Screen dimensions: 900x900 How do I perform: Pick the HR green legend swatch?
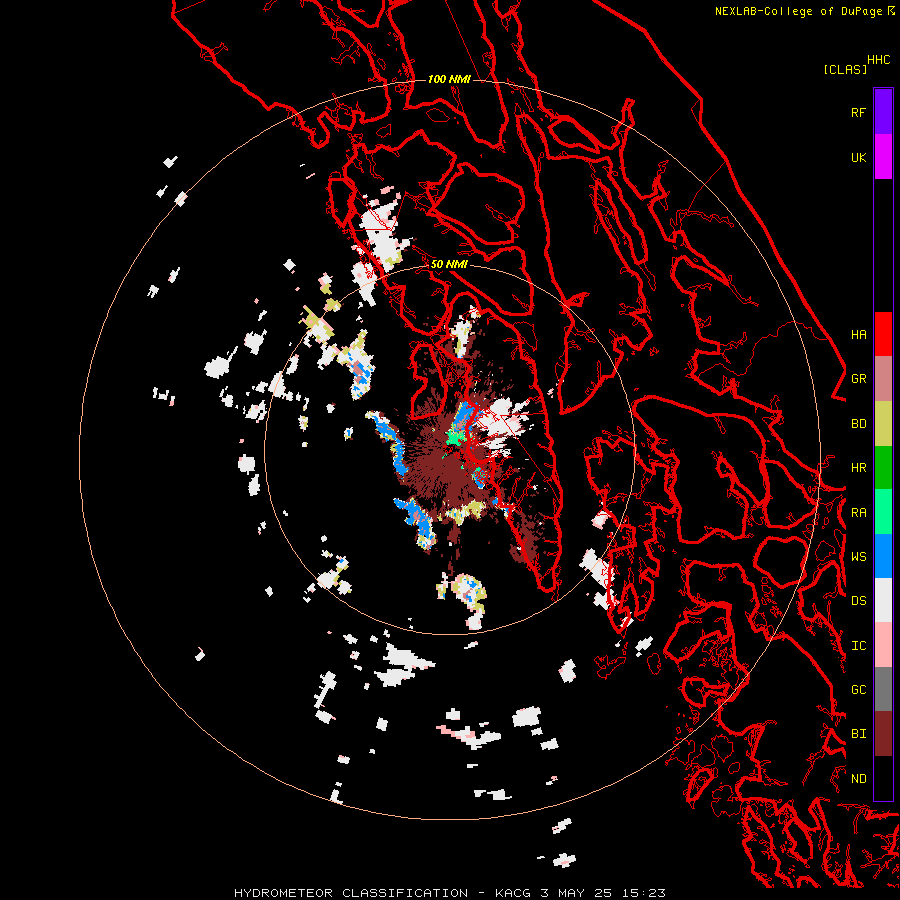coord(883,468)
